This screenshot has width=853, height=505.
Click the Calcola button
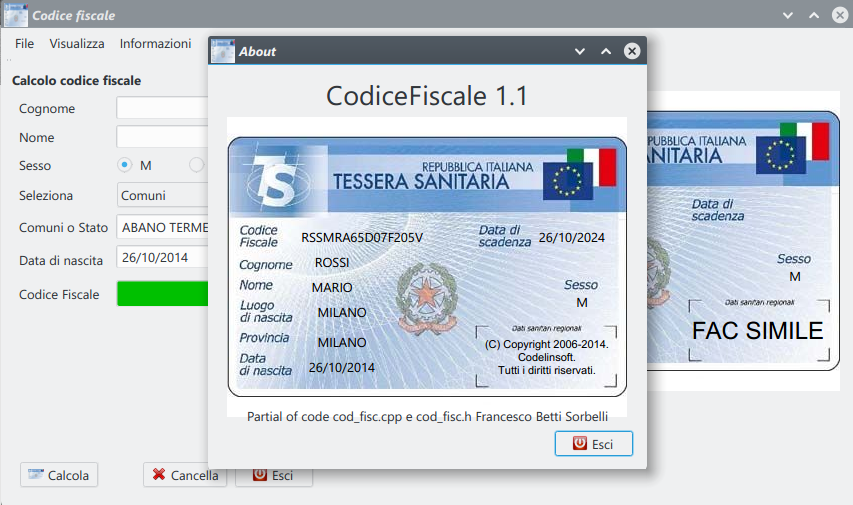tap(59, 475)
